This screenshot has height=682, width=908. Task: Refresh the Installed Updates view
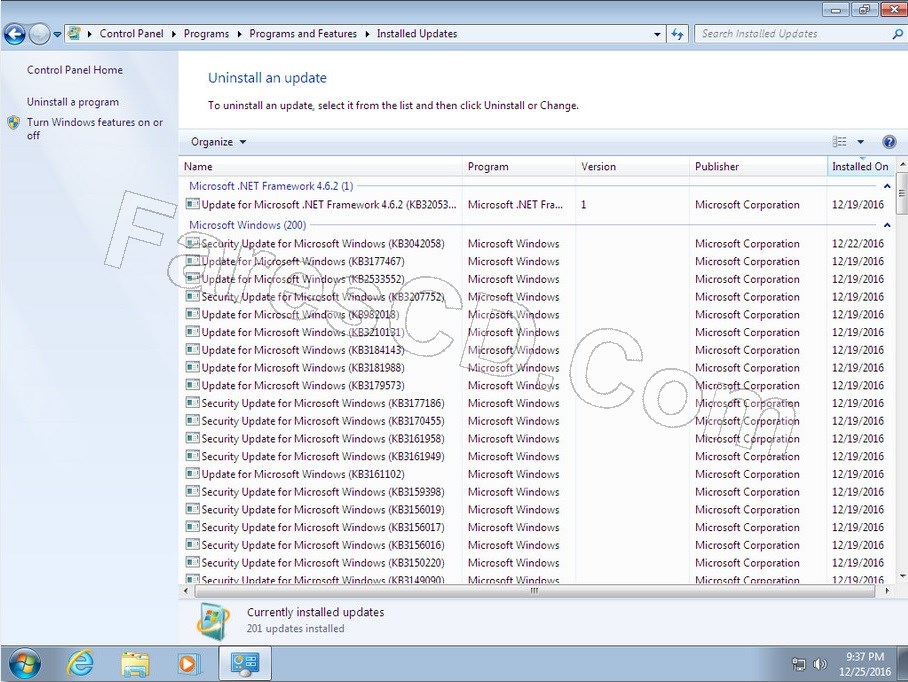pos(677,34)
